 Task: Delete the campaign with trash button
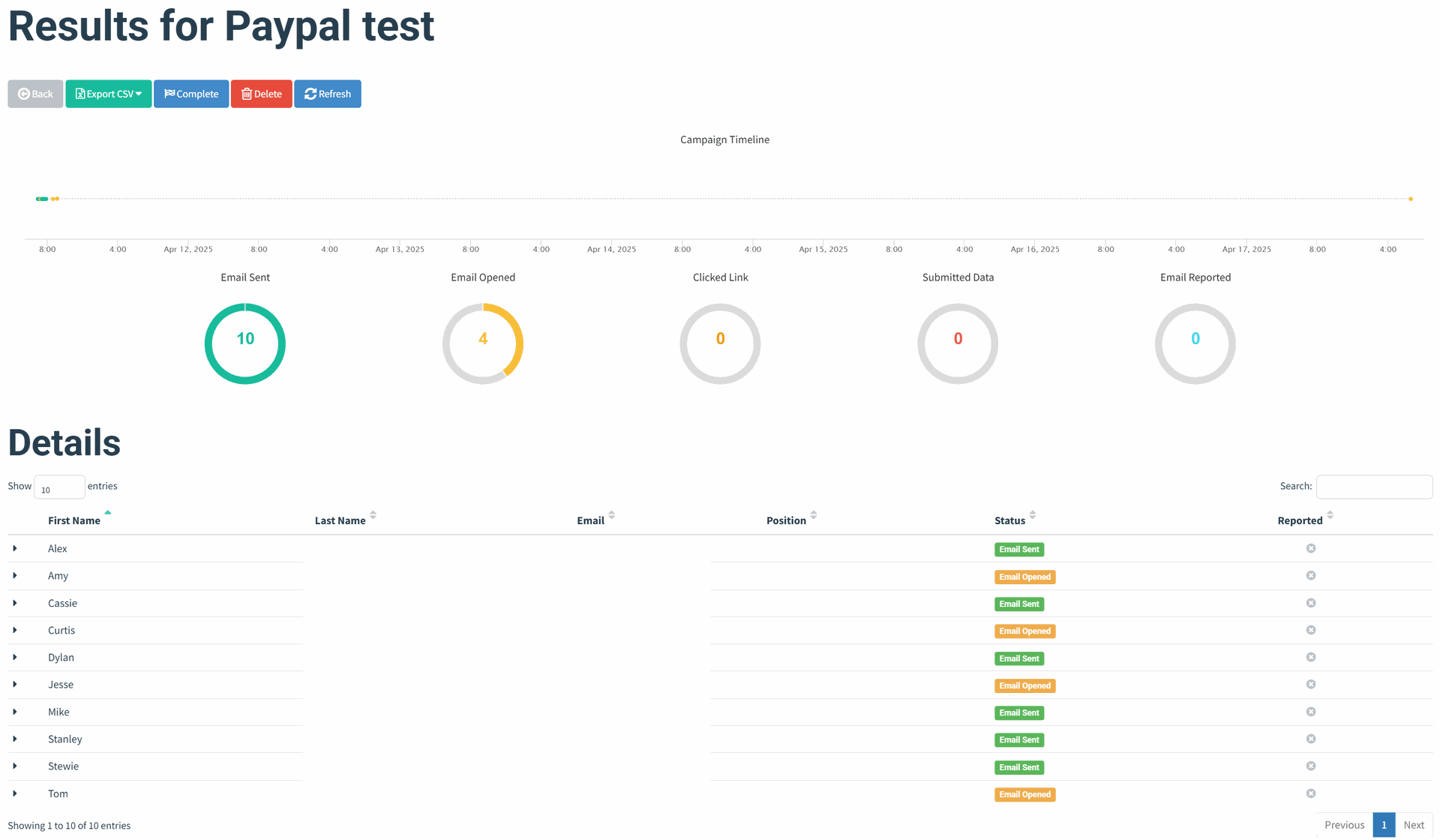coord(261,94)
